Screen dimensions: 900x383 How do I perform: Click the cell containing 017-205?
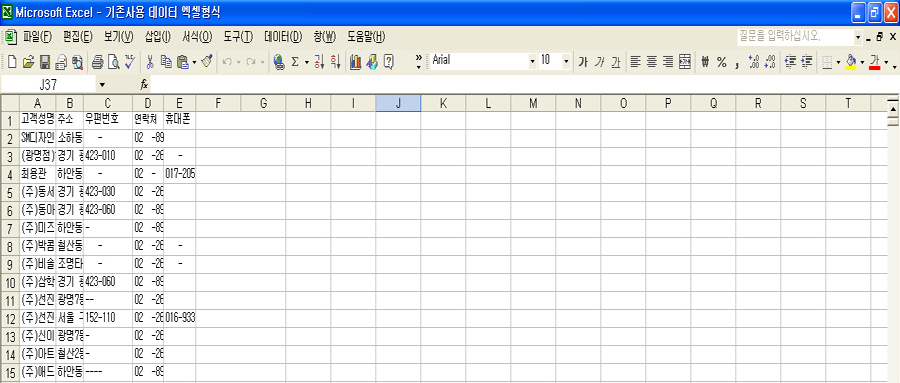coord(180,174)
